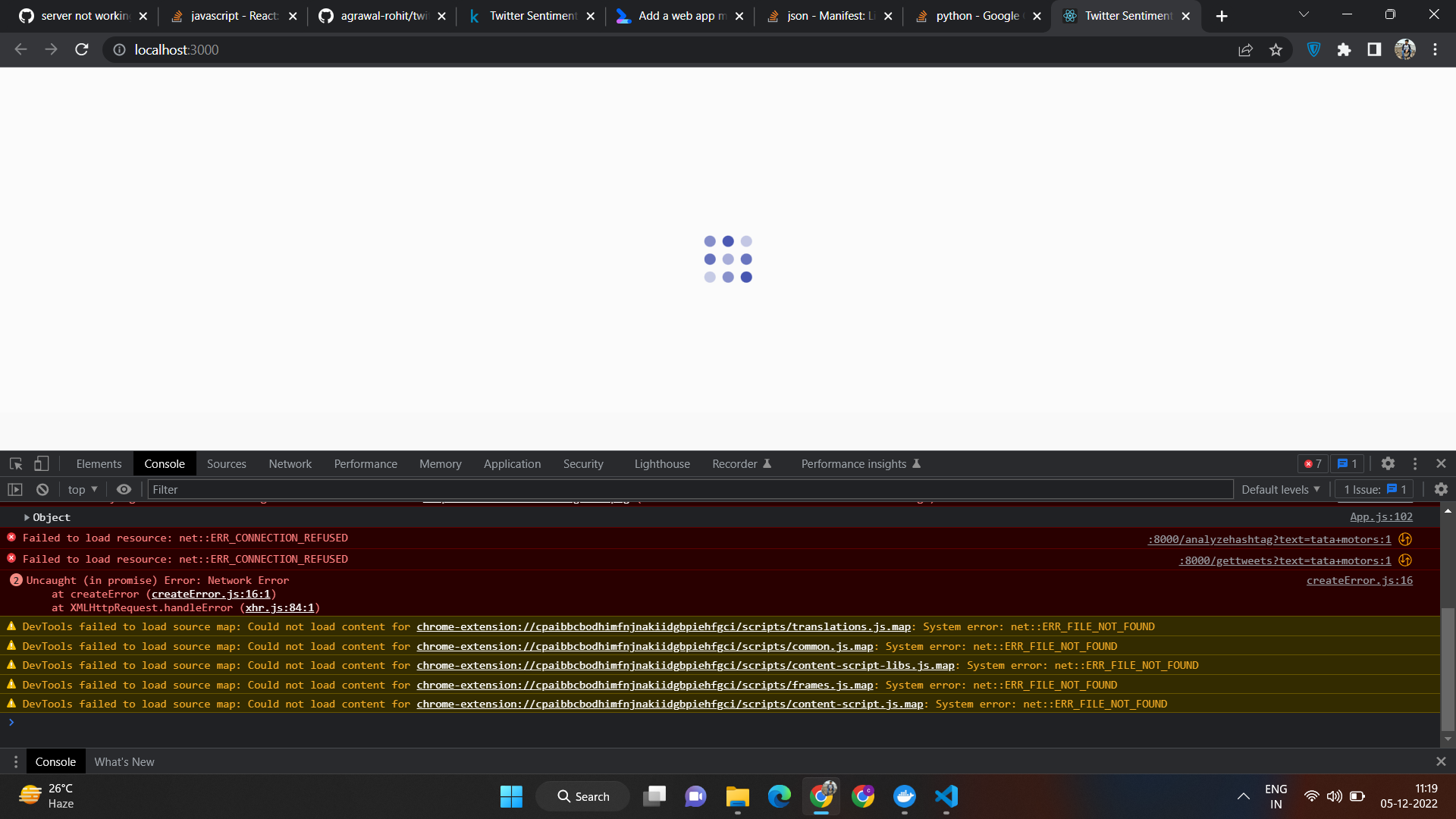
Task: Open the DevTools three-dot options menu
Action: [x=1414, y=463]
